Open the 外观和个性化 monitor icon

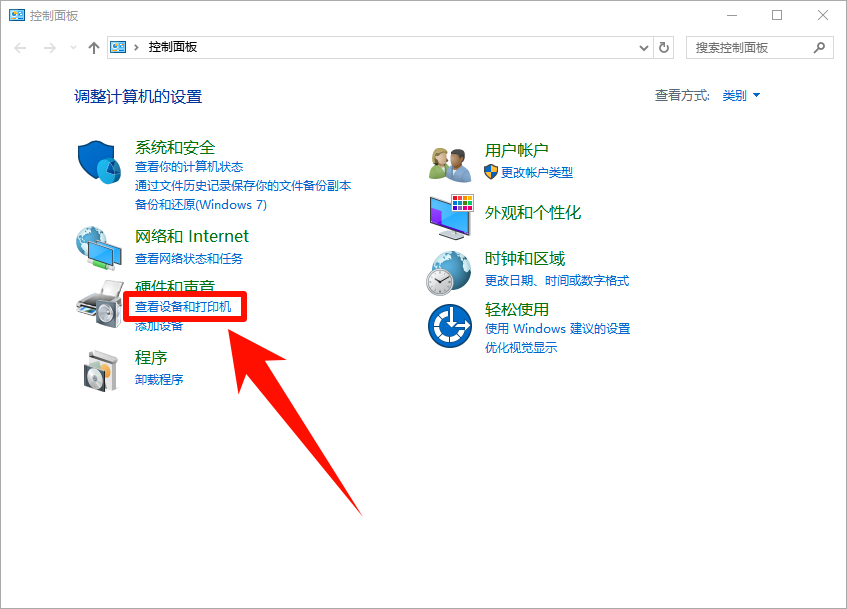click(x=450, y=216)
